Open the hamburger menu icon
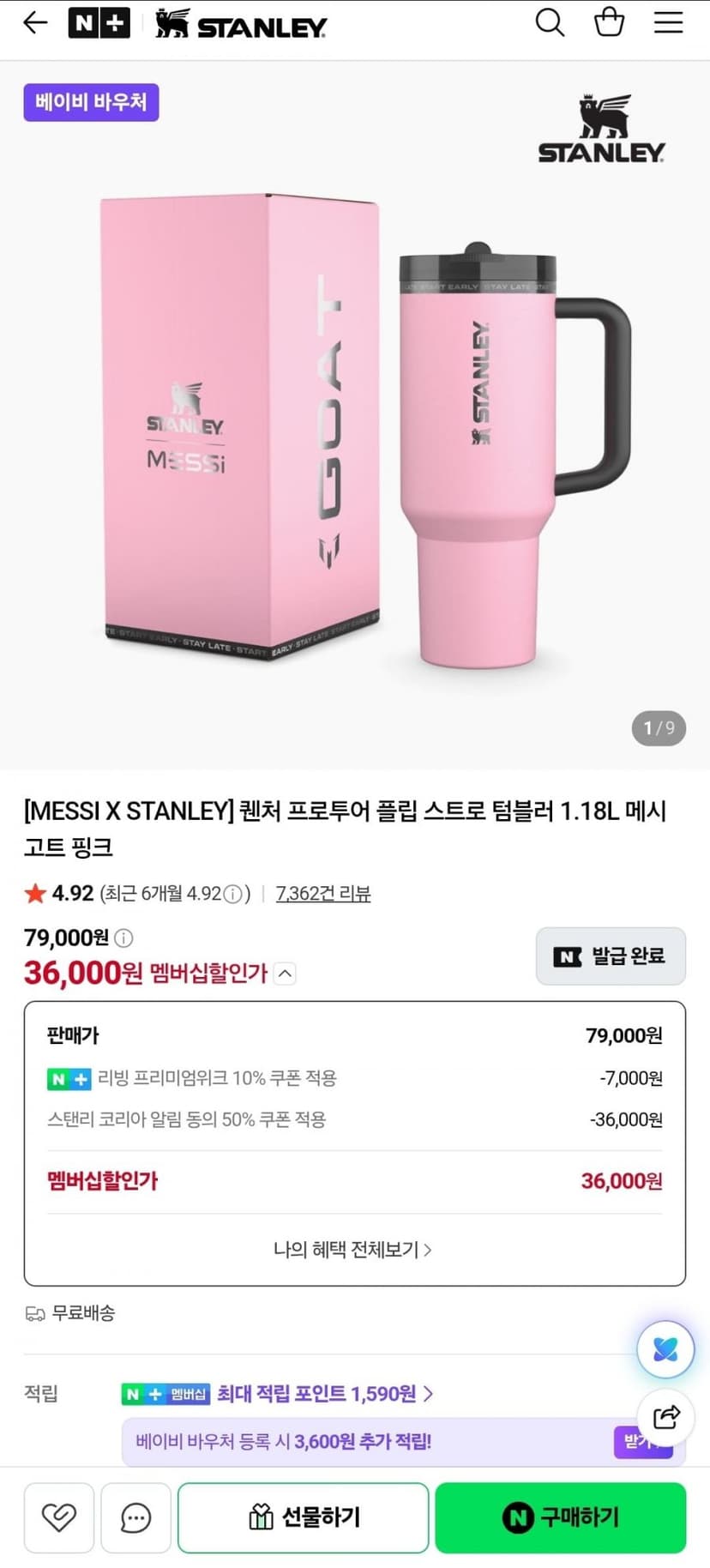 tap(669, 22)
